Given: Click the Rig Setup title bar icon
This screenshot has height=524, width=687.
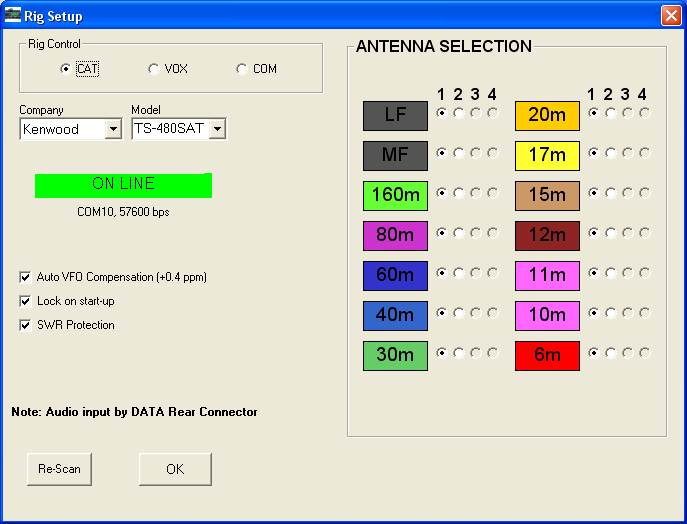Looking at the screenshot, I should 12,15.
